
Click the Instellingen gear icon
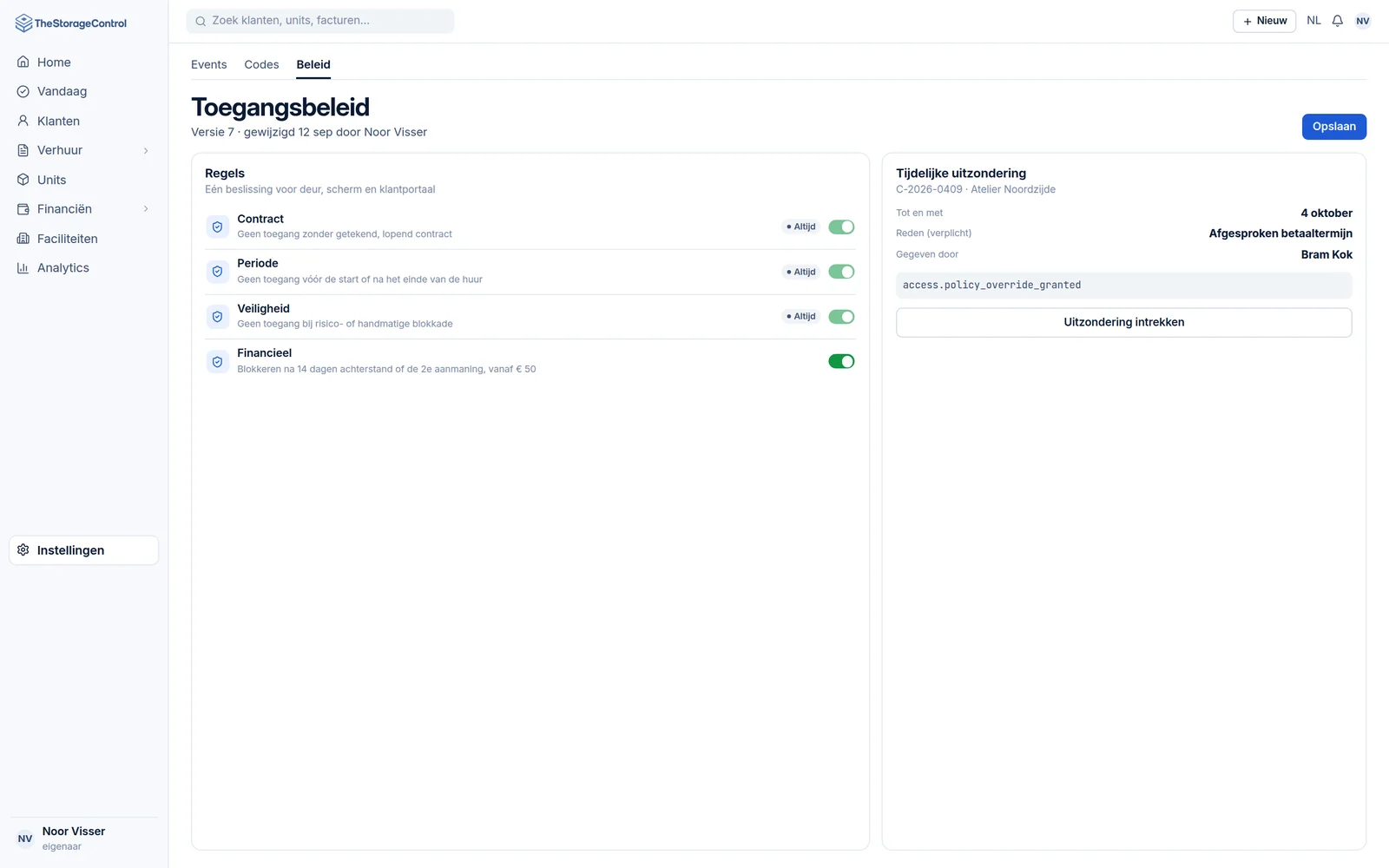pyautogui.click(x=23, y=550)
